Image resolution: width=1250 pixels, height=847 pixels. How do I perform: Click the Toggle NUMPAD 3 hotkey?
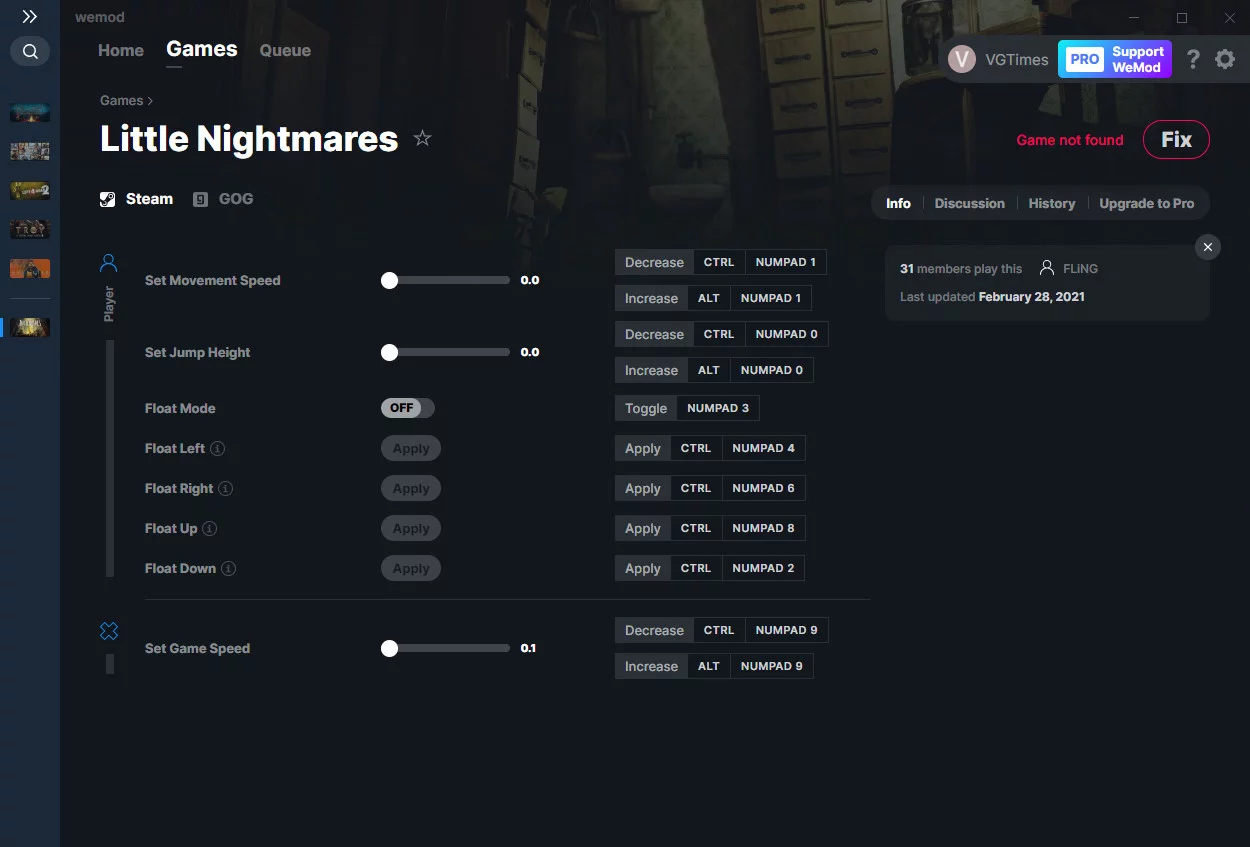[687, 408]
